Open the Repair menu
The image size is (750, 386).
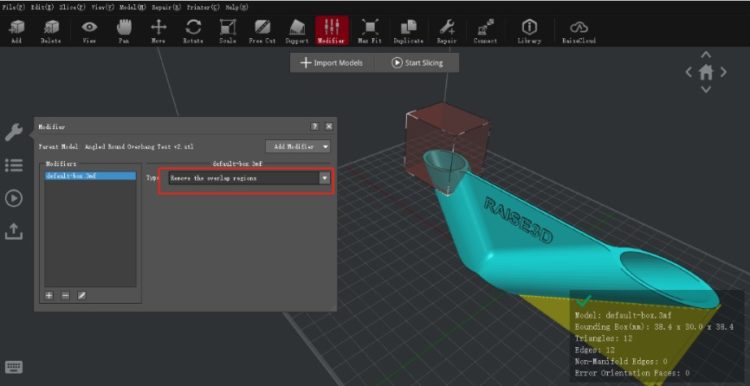pyautogui.click(x=167, y=7)
